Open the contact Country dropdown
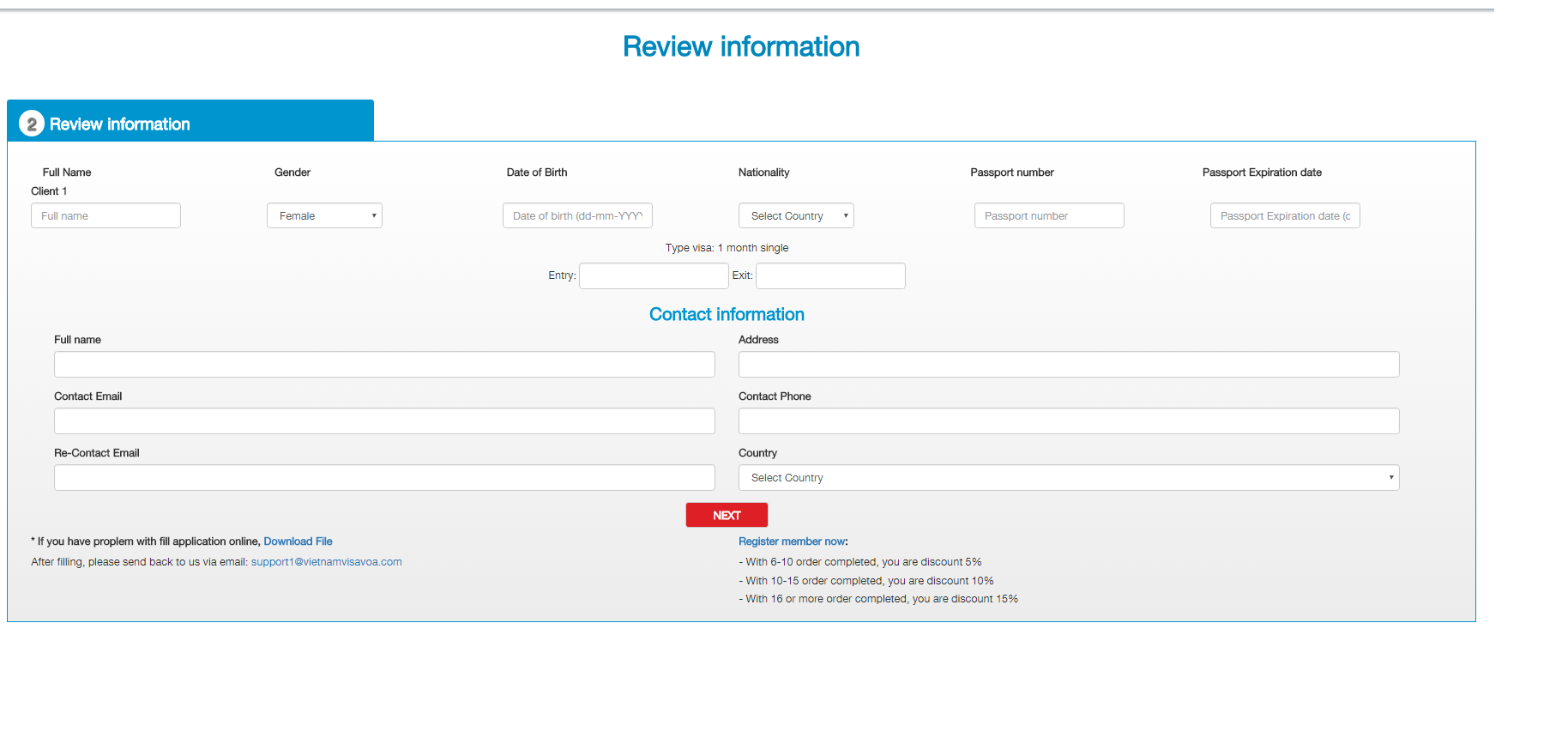Image resolution: width=1568 pixels, height=744 pixels. point(1068,478)
